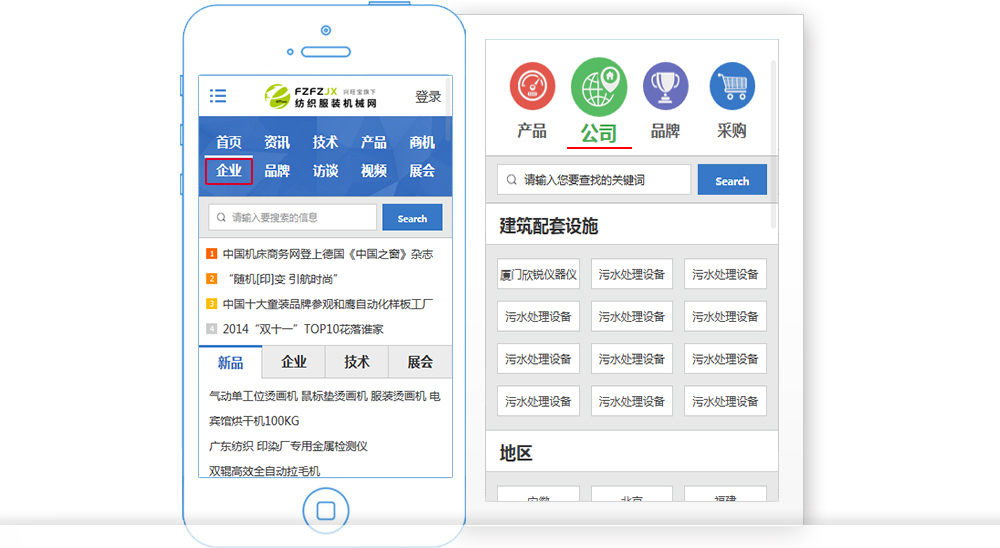Click the 登录 login link

(428, 97)
